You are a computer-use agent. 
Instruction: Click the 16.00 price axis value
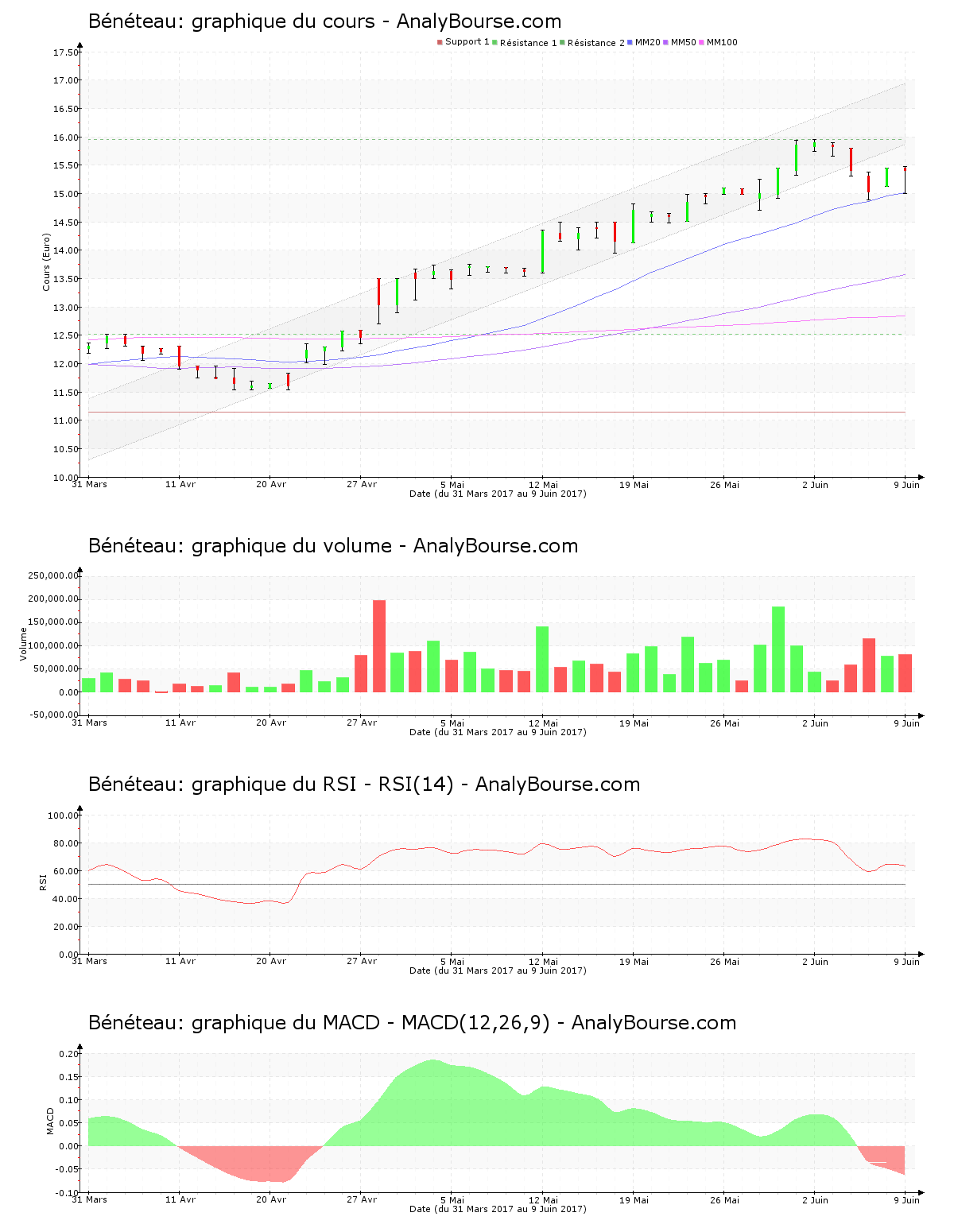click(66, 138)
